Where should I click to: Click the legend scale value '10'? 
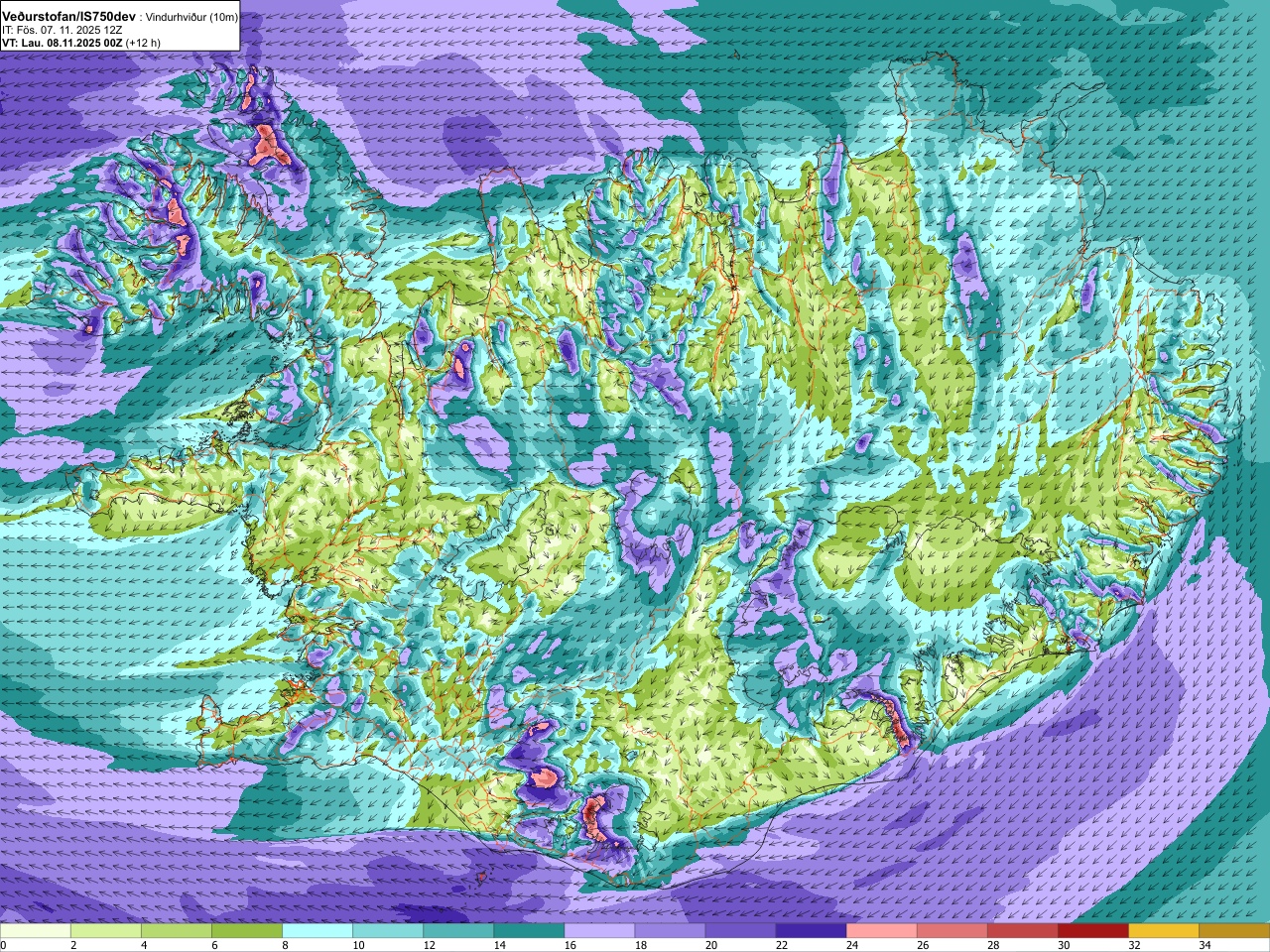(x=358, y=946)
